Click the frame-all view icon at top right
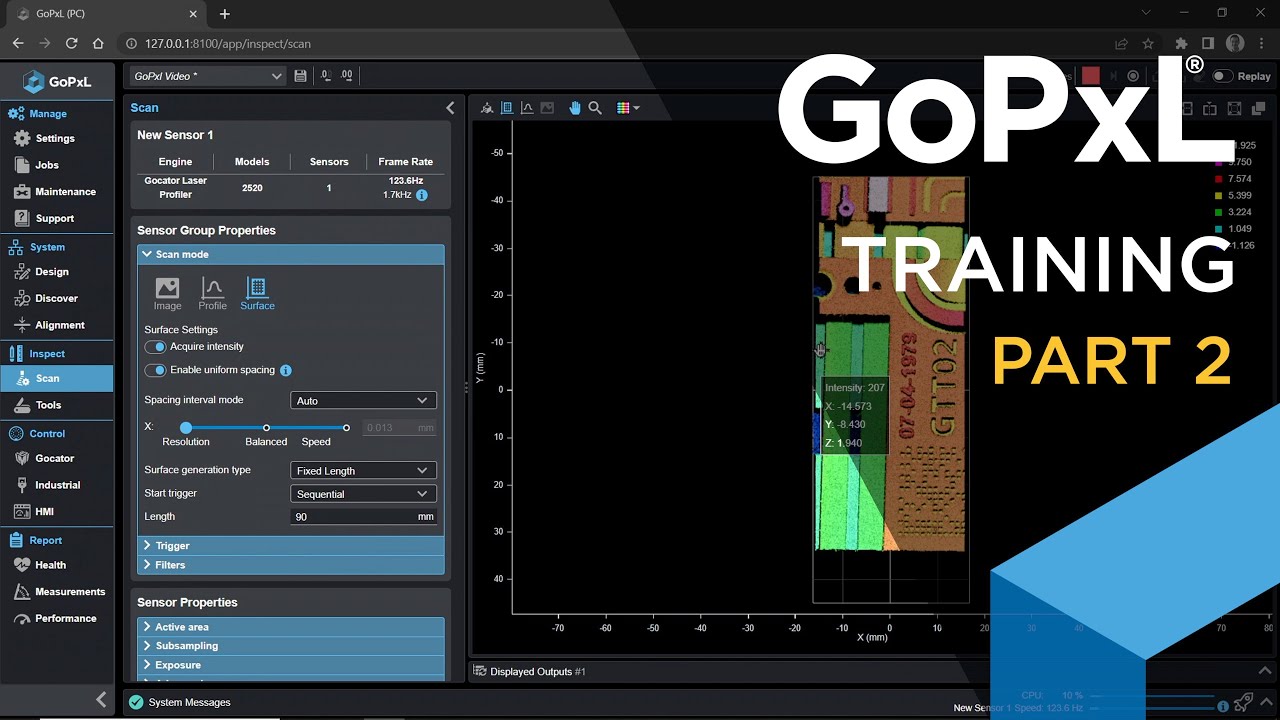Image resolution: width=1280 pixels, height=720 pixels. 1234,109
